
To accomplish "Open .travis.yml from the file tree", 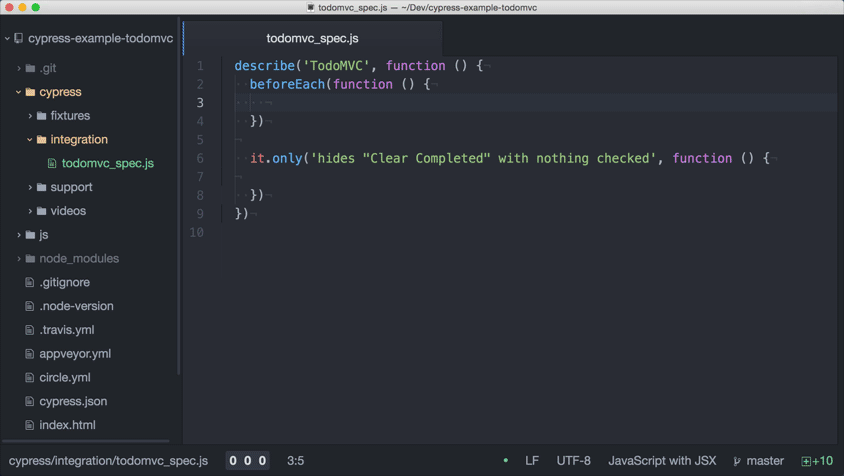I will (67, 330).
